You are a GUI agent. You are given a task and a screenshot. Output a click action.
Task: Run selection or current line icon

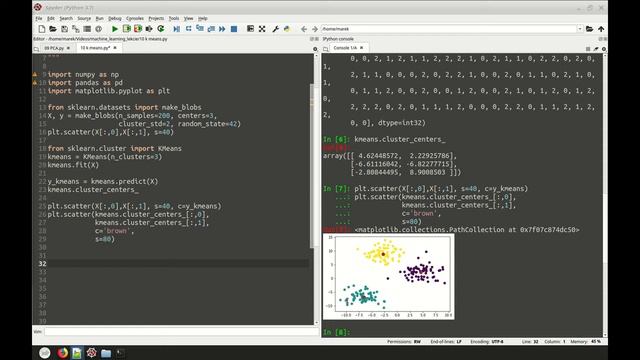[149, 29]
